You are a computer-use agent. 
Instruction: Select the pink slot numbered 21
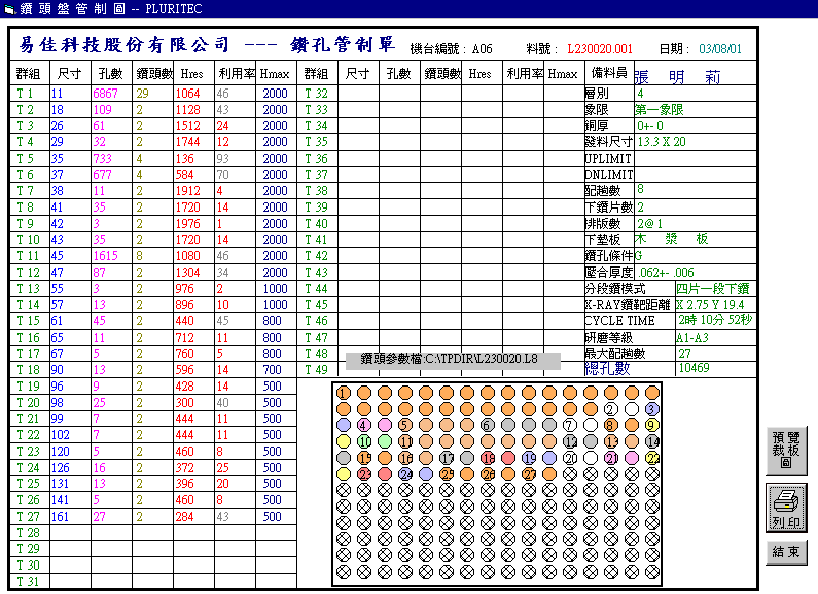[x=611, y=458]
